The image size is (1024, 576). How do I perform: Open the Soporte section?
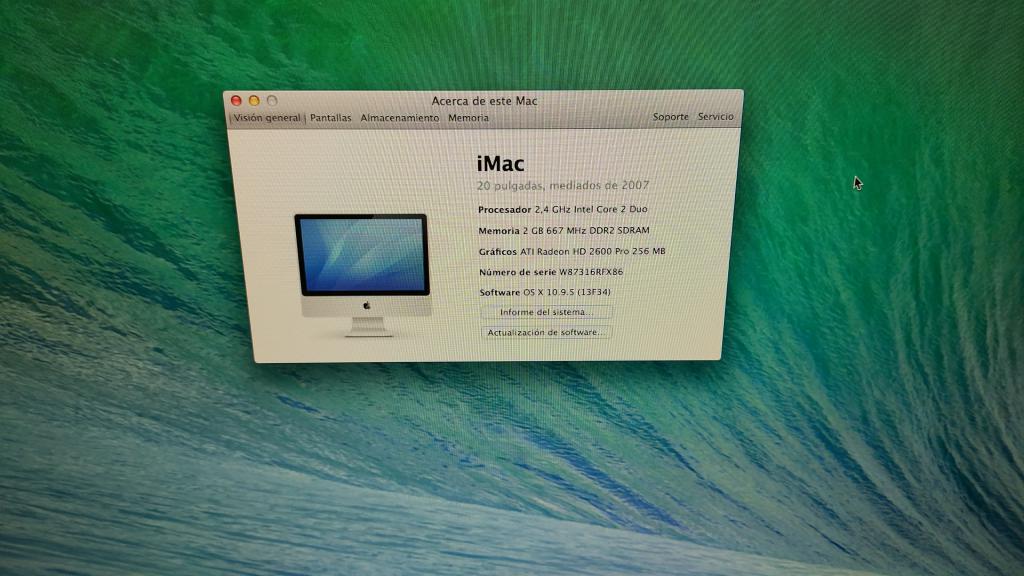click(x=671, y=116)
